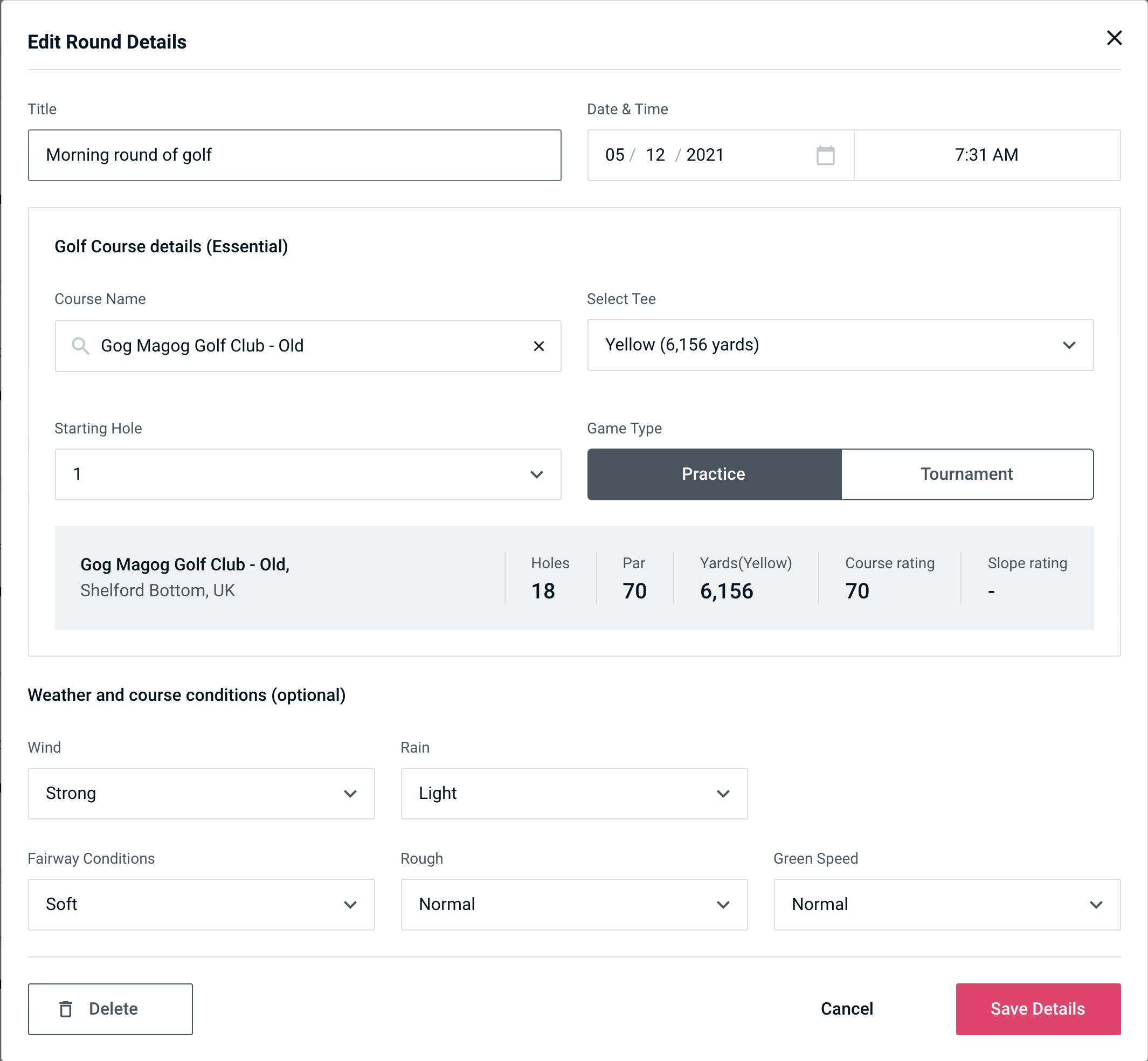Expand the Fairway Conditions dropdown
The width and height of the screenshot is (1148, 1061).
351,904
